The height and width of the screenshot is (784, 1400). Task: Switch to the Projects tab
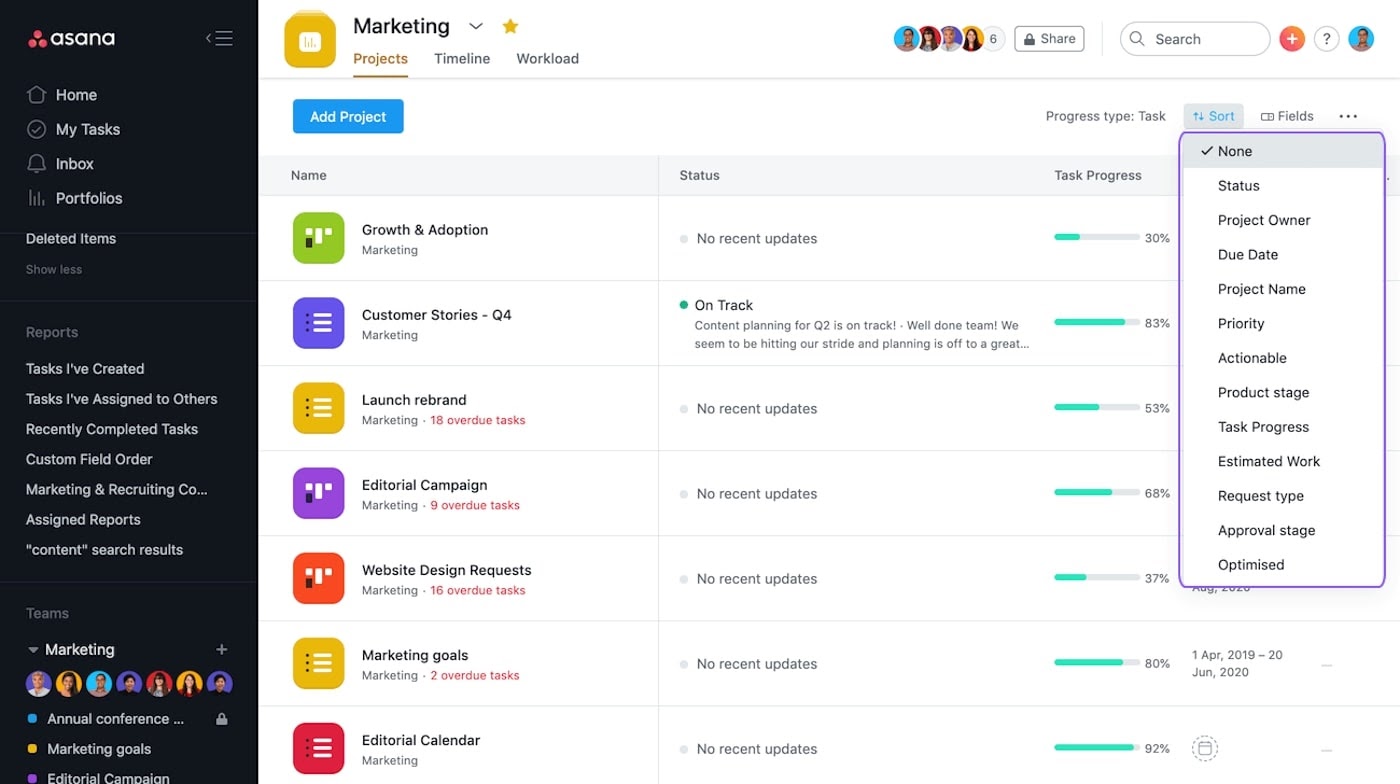[380, 59]
